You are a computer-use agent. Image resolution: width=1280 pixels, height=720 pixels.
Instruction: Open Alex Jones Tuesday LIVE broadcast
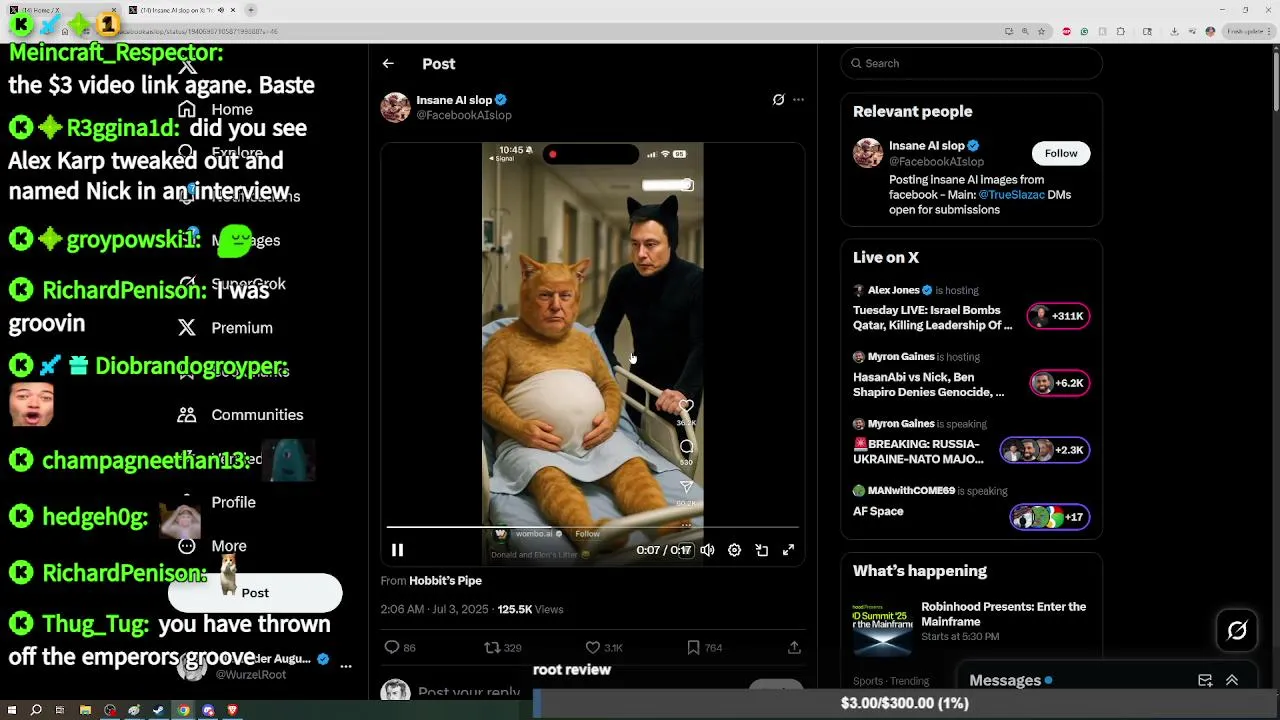(x=932, y=318)
